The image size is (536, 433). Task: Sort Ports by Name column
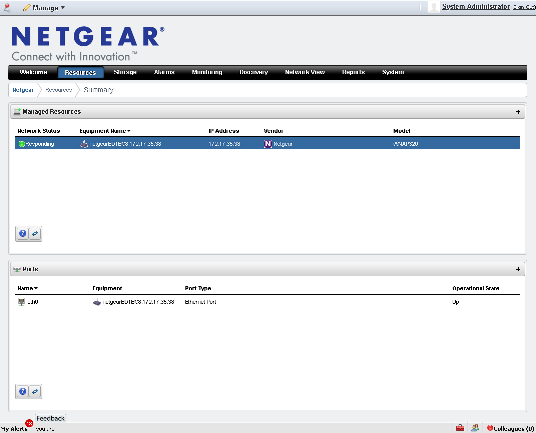(27, 288)
